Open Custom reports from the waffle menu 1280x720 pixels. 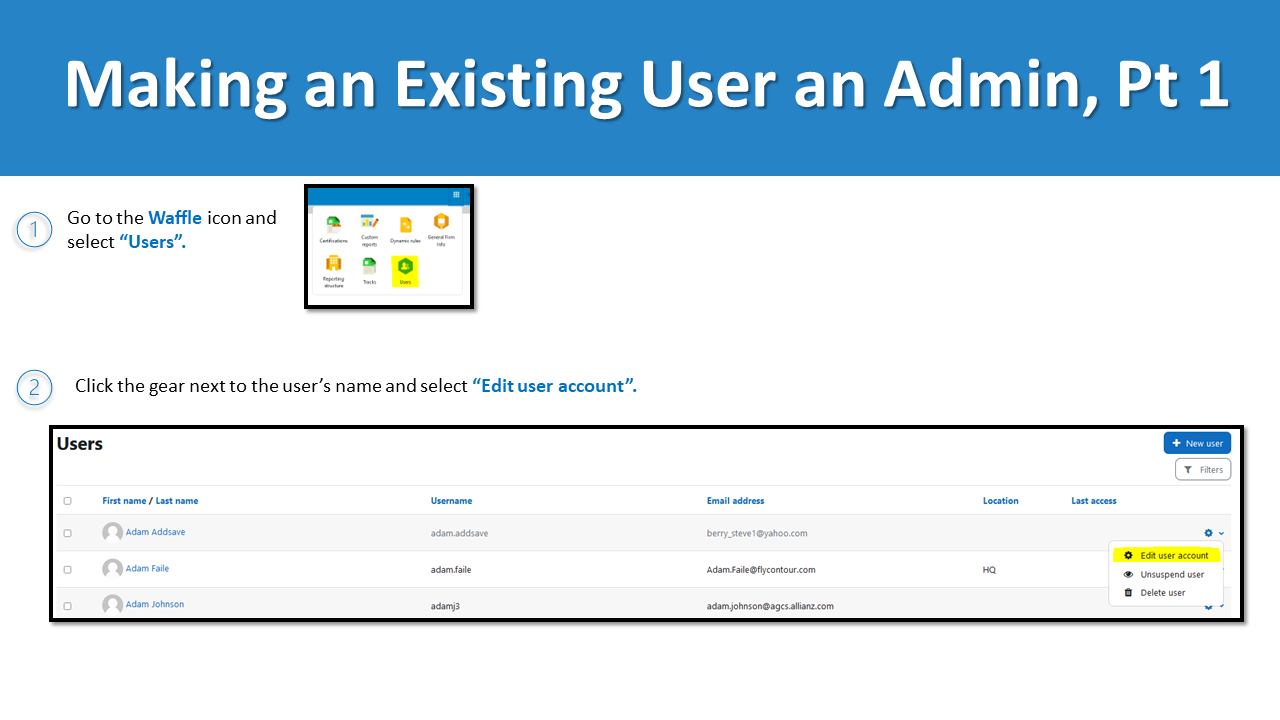click(369, 221)
